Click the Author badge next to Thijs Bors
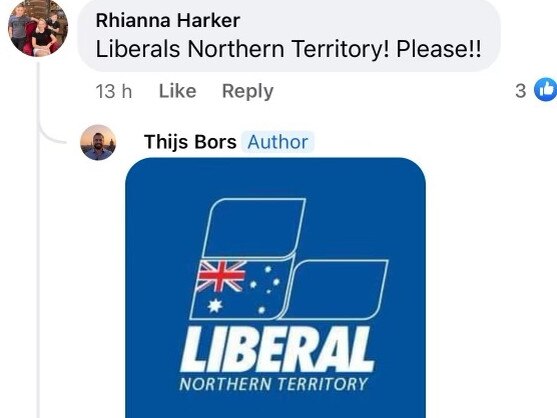The height and width of the screenshot is (418, 557). tap(277, 142)
